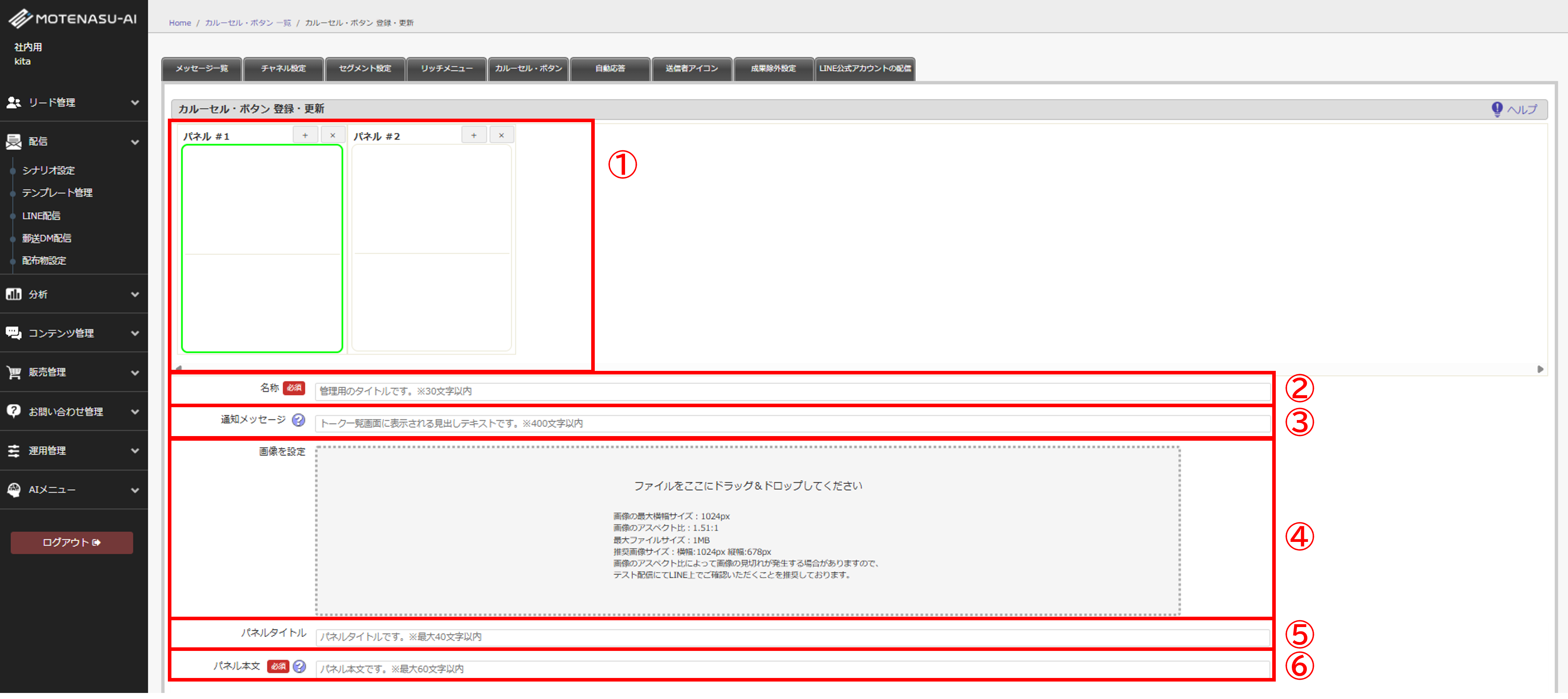Remove Panel #2 with its x button
1568x699 pixels.
click(501, 135)
